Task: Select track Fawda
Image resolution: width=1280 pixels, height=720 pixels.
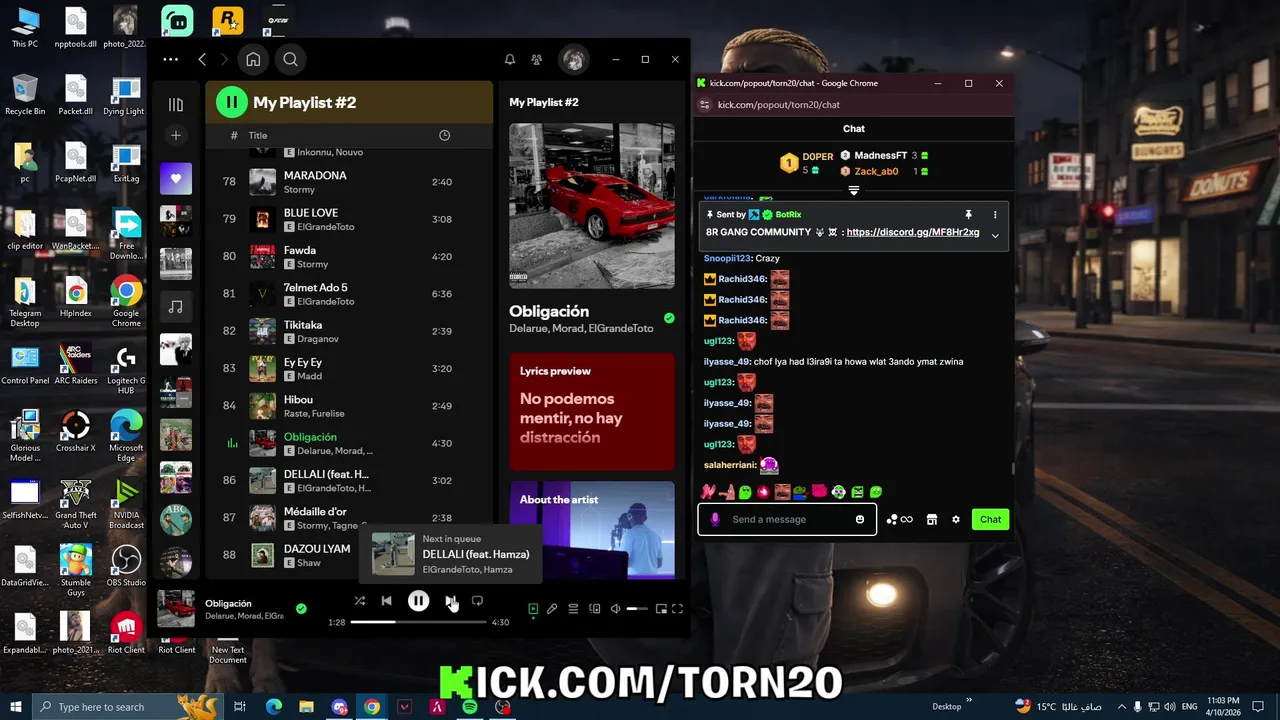Action: [x=347, y=257]
